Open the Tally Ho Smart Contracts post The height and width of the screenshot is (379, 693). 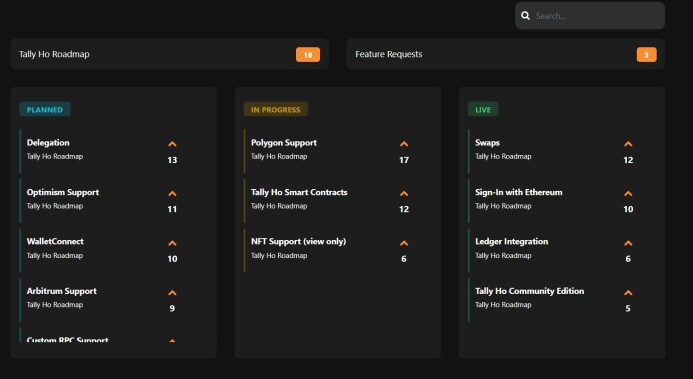tap(299, 192)
